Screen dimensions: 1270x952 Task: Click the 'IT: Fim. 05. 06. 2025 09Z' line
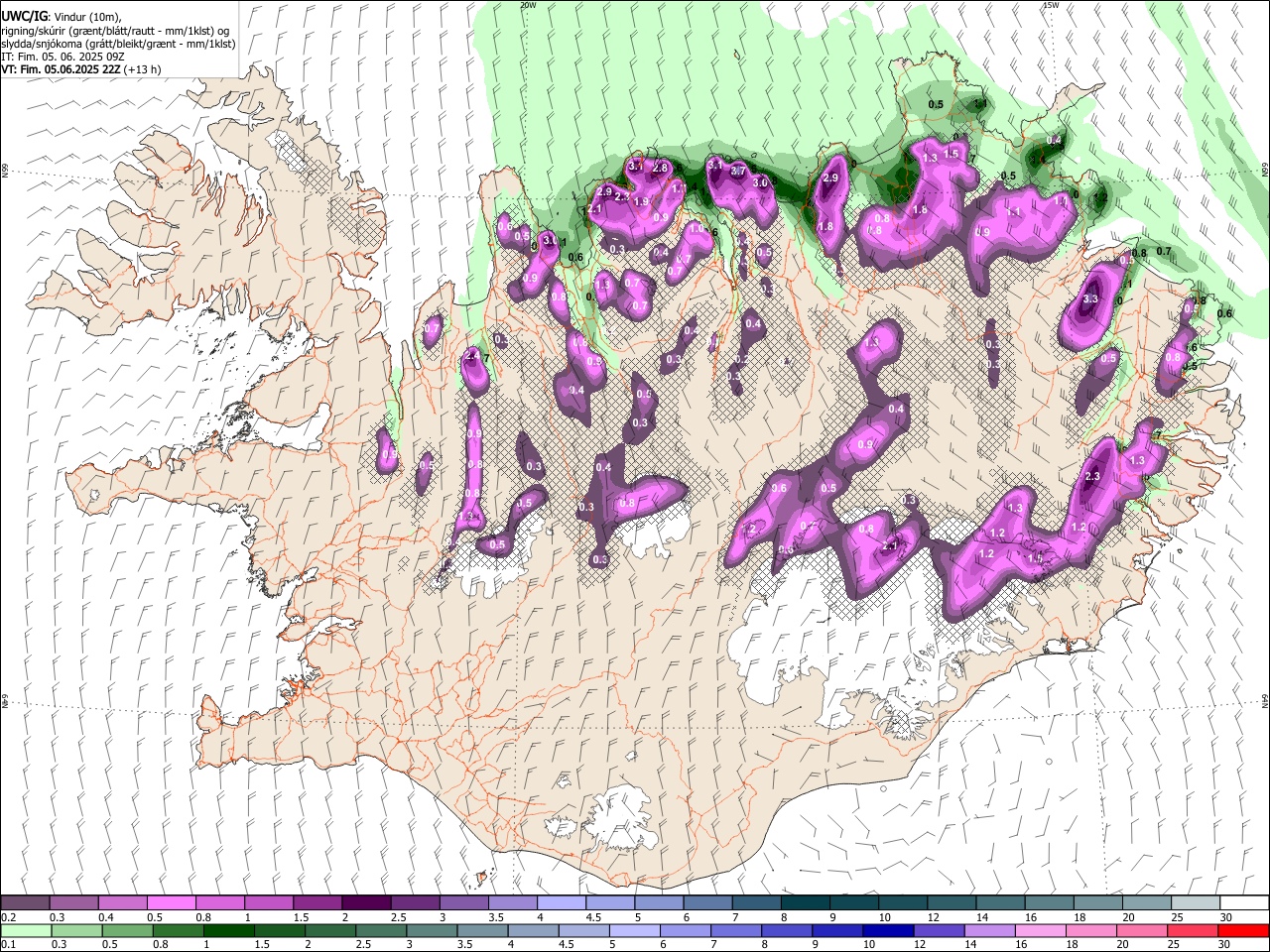point(63,57)
